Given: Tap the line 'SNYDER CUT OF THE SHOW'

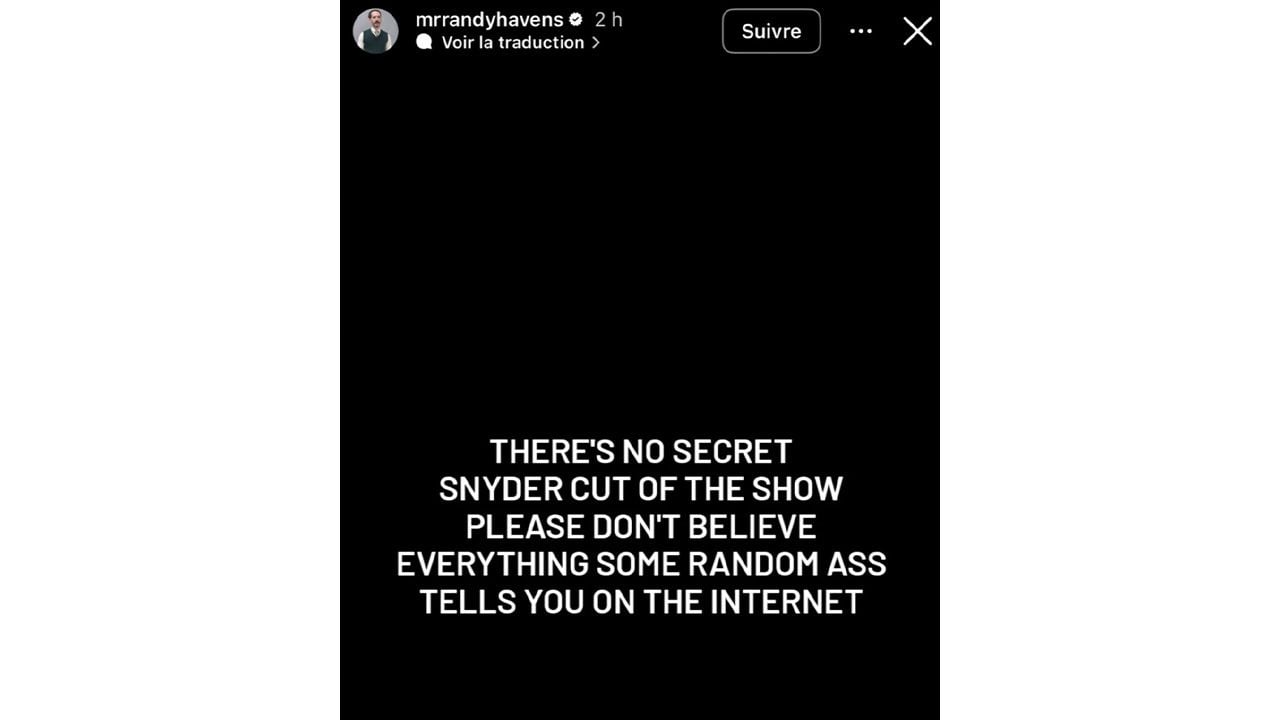Looking at the screenshot, I should 641,489.
